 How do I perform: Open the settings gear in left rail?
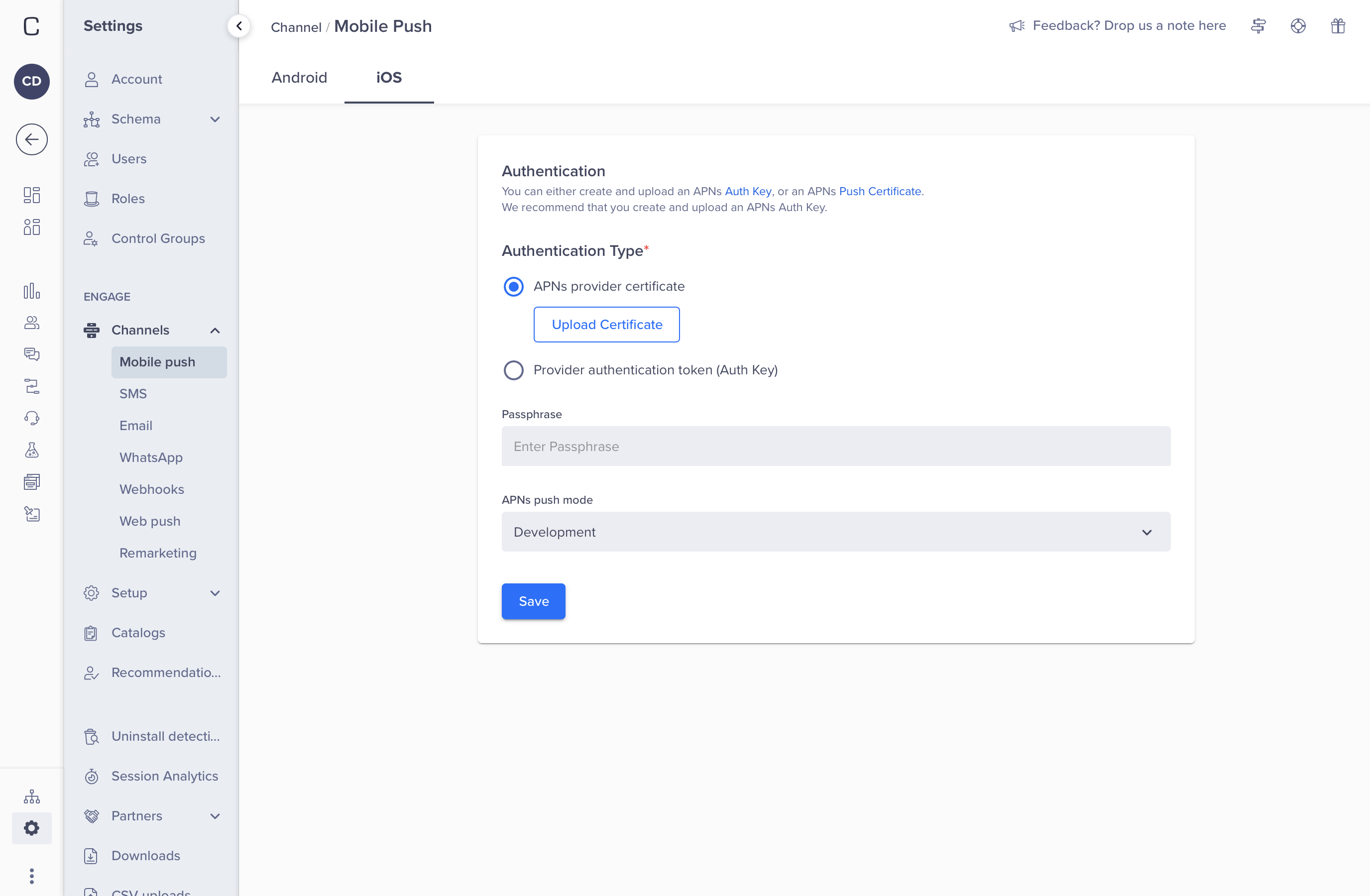coord(32,827)
